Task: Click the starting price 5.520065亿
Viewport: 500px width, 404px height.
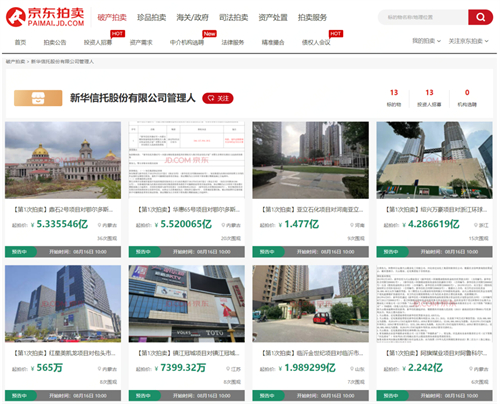Action: point(186,224)
